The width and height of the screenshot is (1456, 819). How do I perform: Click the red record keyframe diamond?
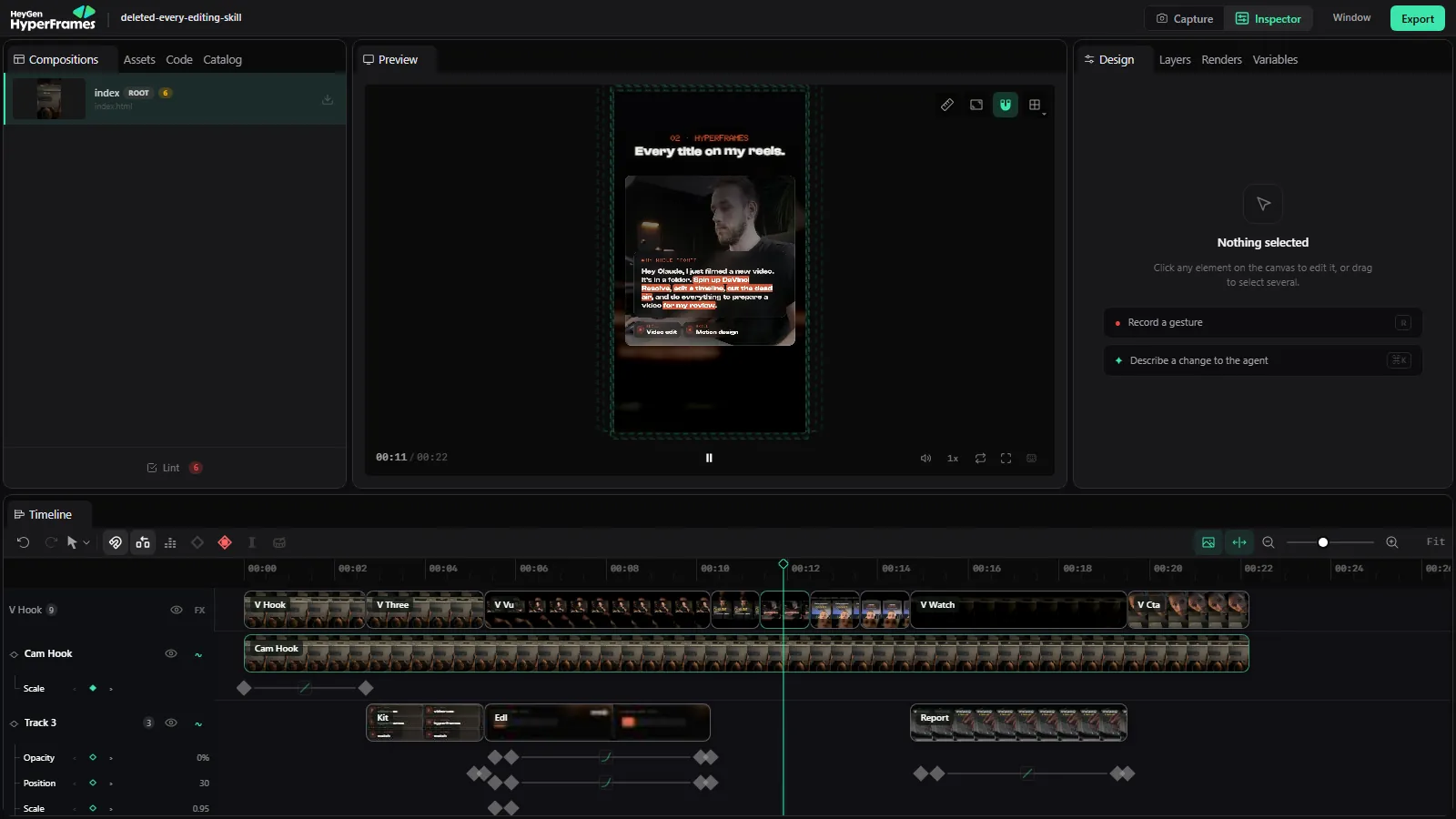[225, 542]
